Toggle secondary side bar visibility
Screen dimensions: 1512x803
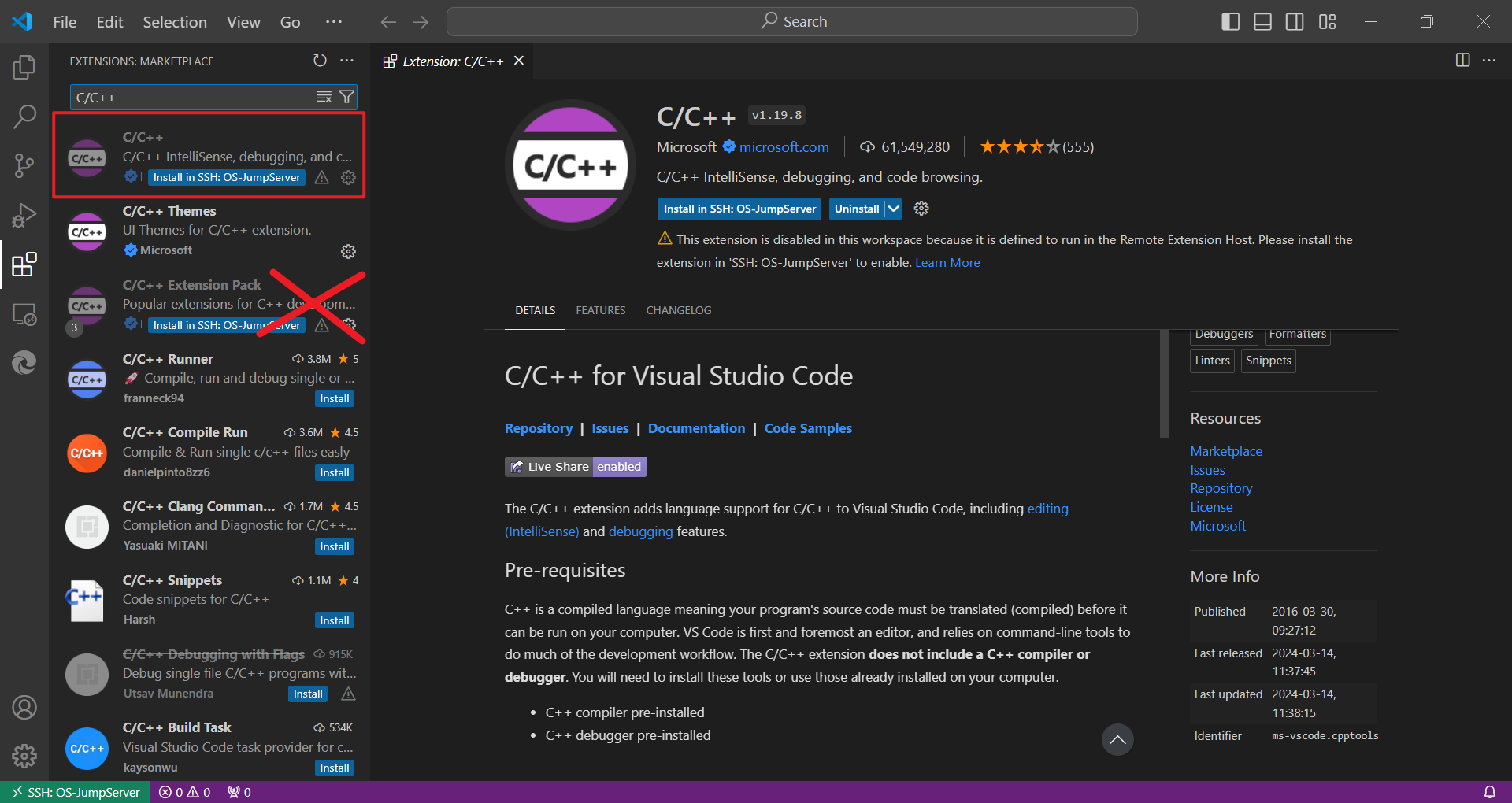point(1295,22)
